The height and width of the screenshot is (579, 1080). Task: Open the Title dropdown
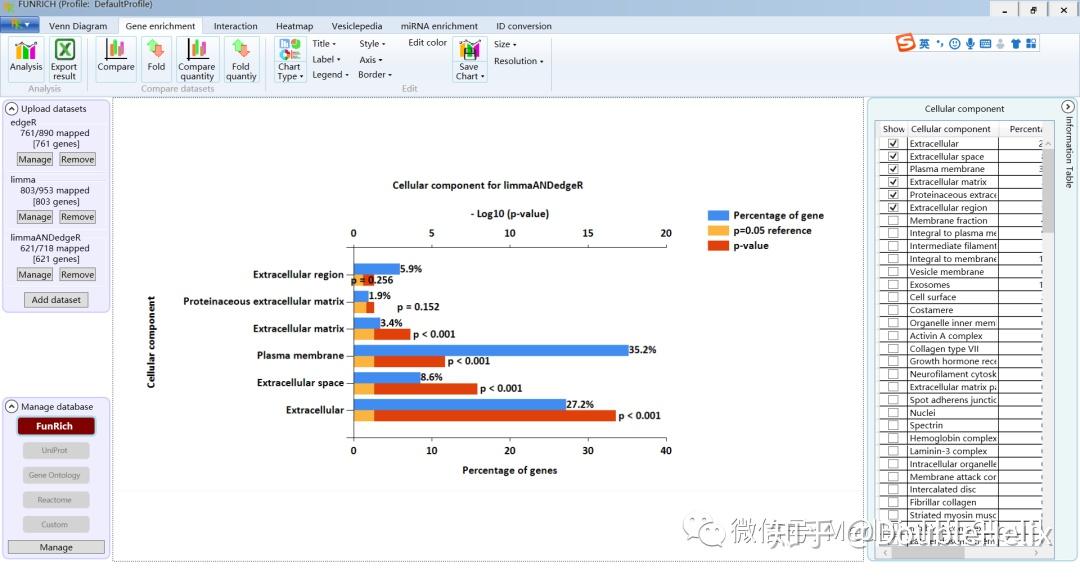(x=324, y=43)
